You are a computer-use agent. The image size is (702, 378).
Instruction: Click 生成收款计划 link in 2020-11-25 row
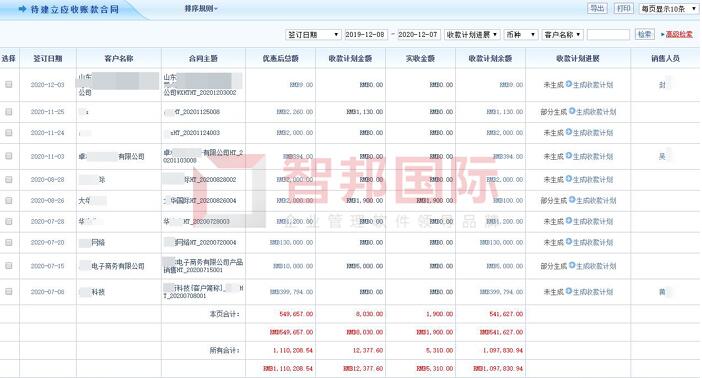click(596, 112)
